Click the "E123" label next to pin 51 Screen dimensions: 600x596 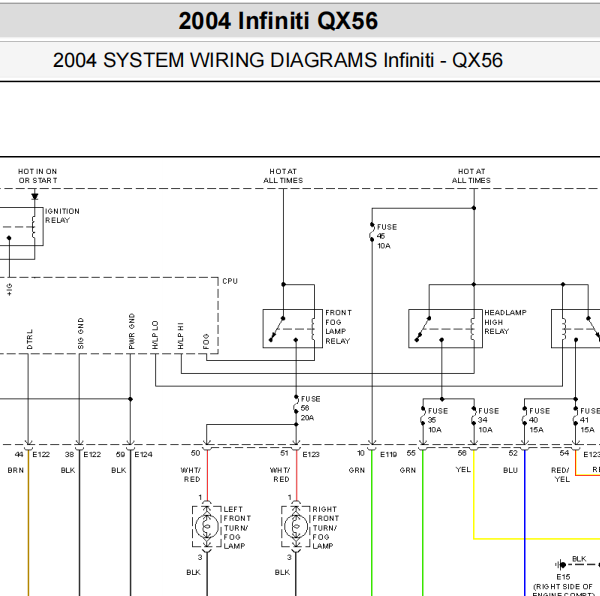point(311,454)
